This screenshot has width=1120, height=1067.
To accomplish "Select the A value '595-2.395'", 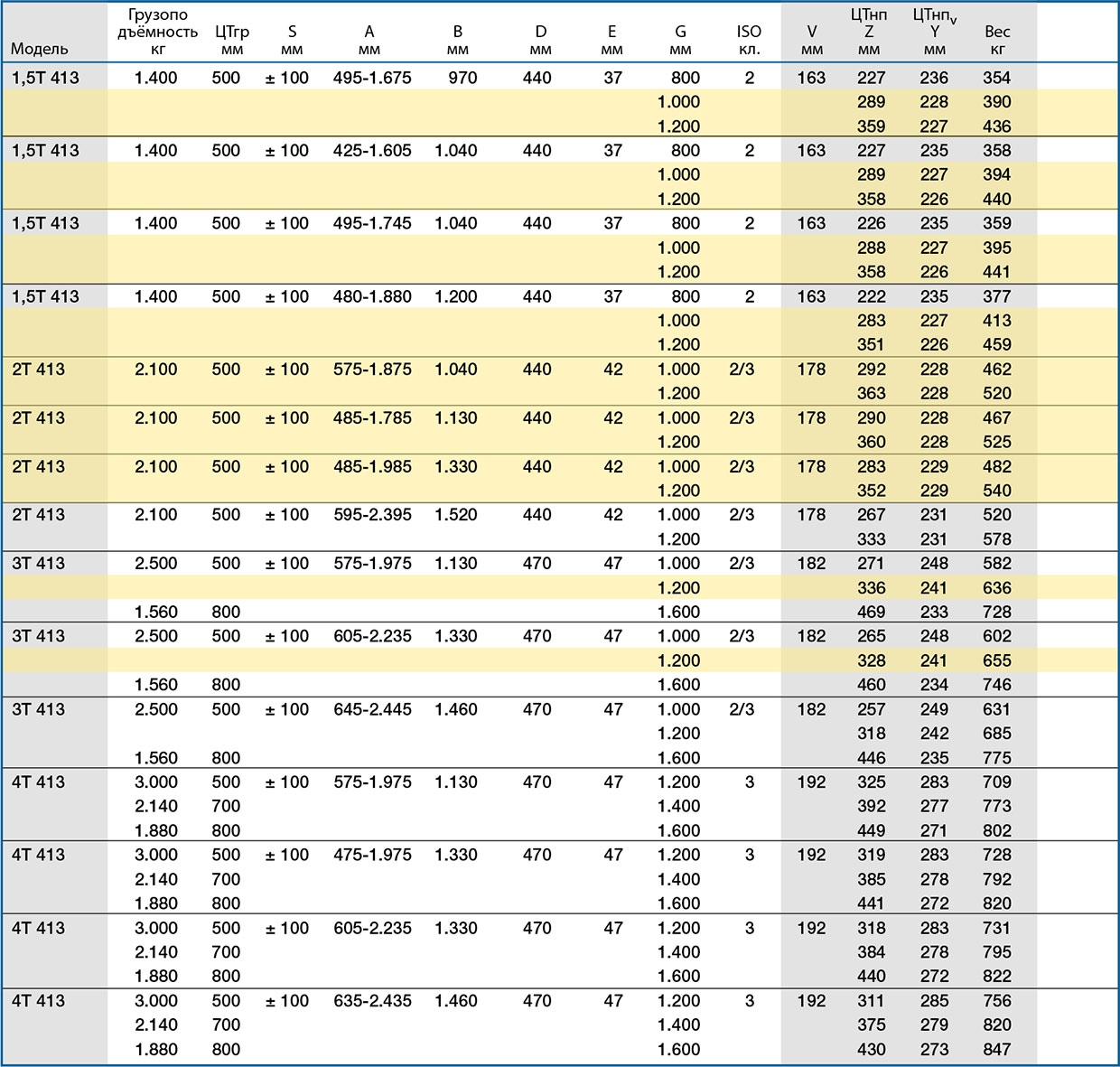I will (x=372, y=515).
